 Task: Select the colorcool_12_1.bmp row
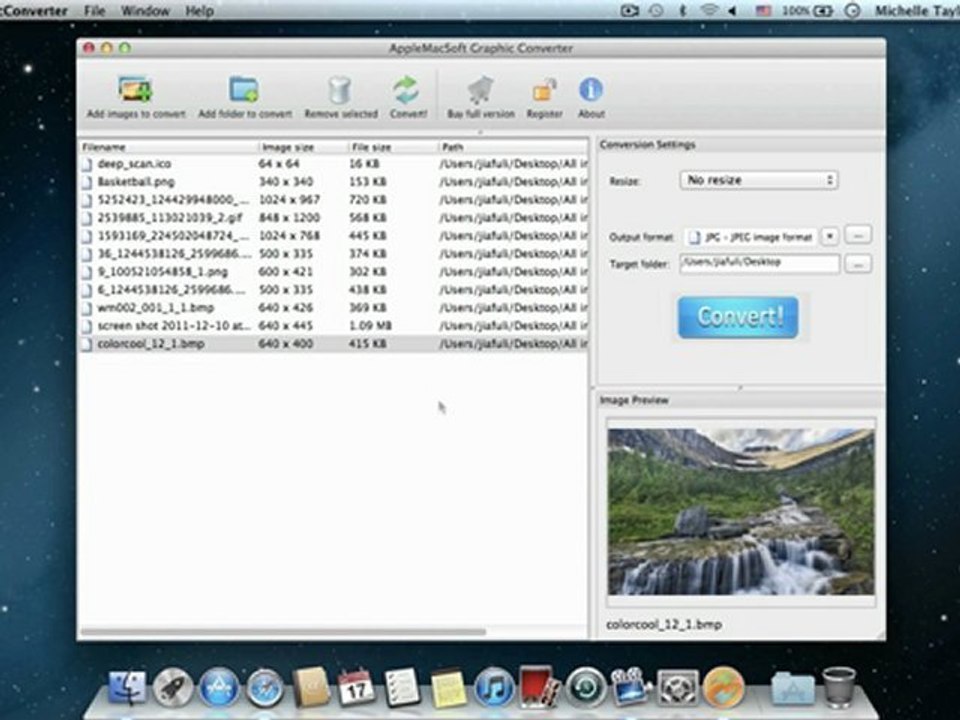coord(334,343)
